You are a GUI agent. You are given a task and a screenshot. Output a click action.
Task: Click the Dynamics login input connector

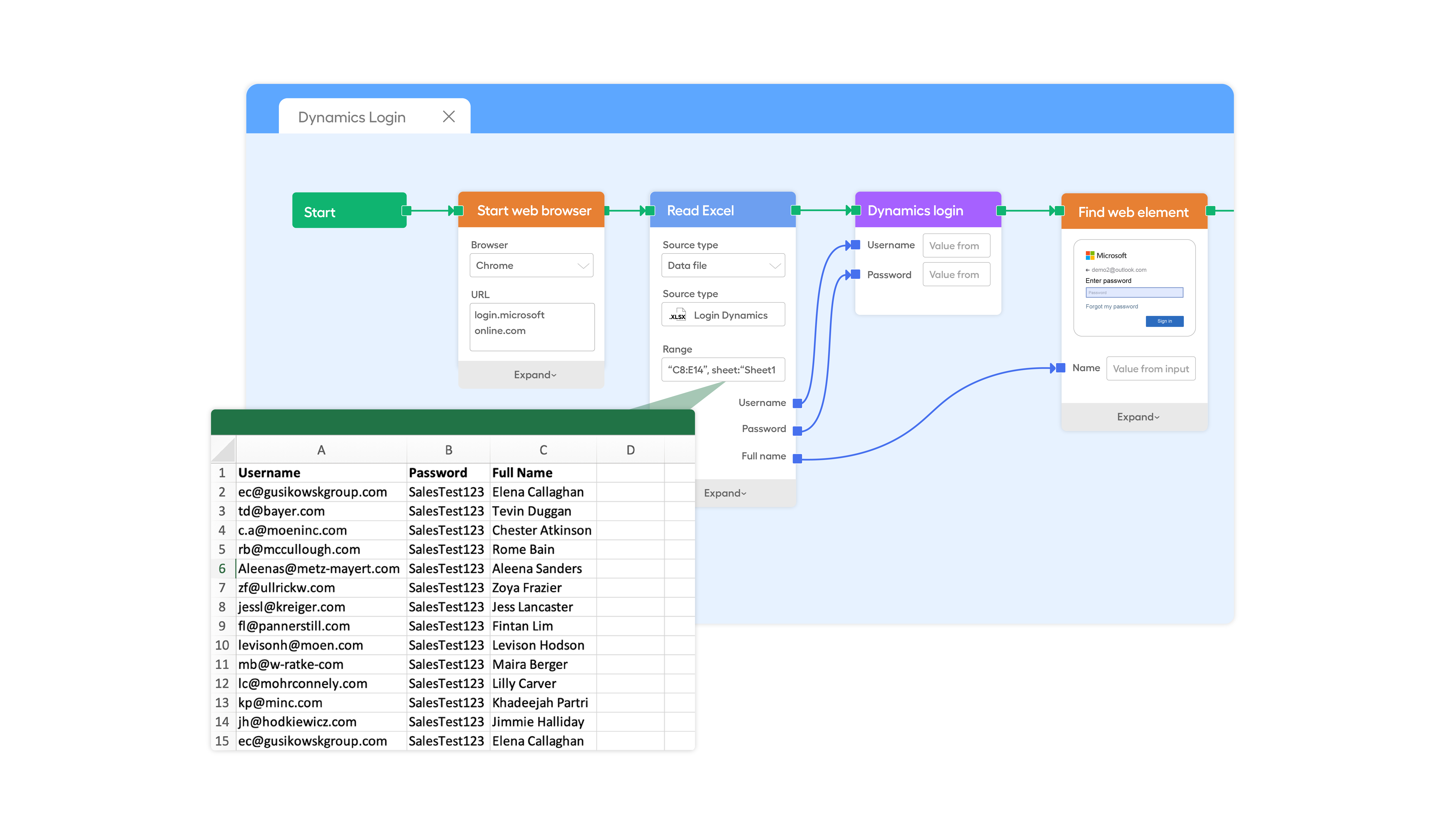click(856, 210)
